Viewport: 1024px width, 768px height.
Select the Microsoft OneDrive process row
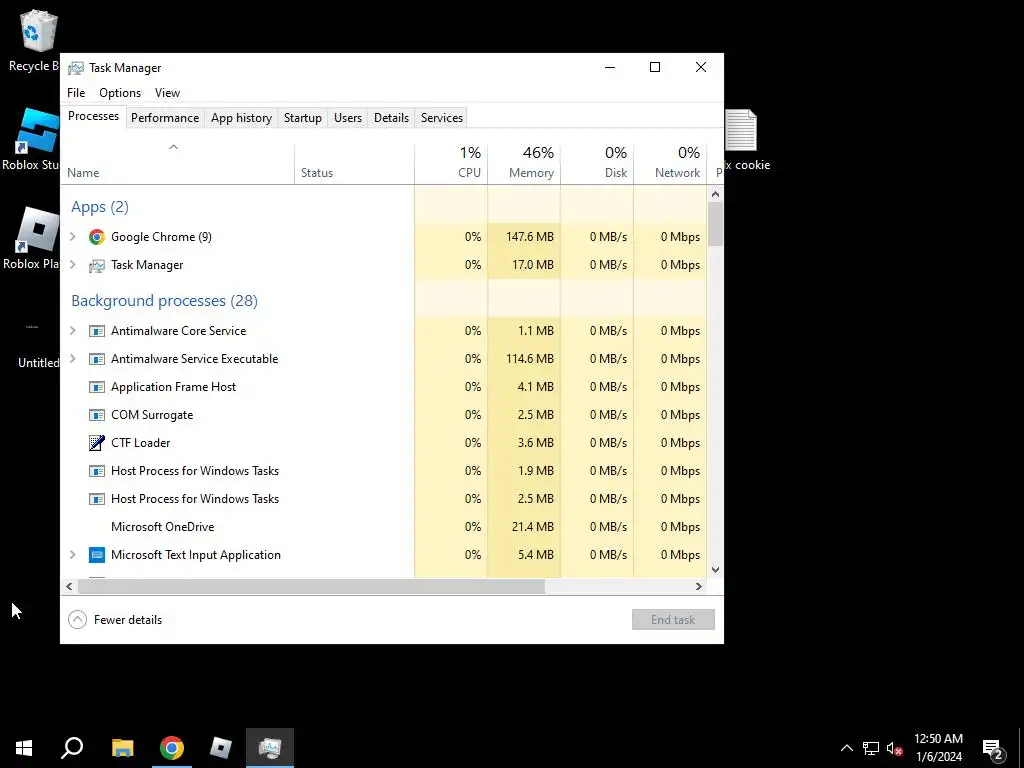click(x=384, y=527)
